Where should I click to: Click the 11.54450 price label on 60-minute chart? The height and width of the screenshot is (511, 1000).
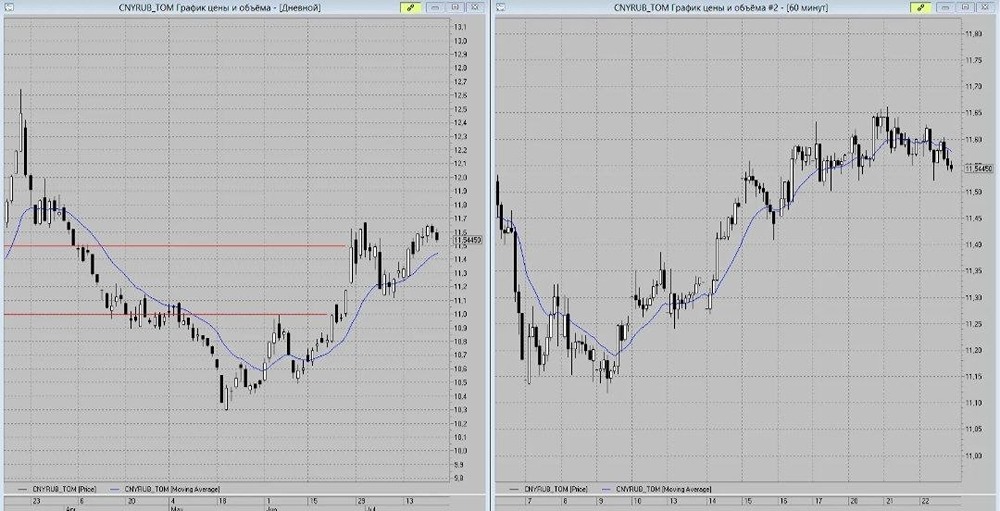(979, 168)
